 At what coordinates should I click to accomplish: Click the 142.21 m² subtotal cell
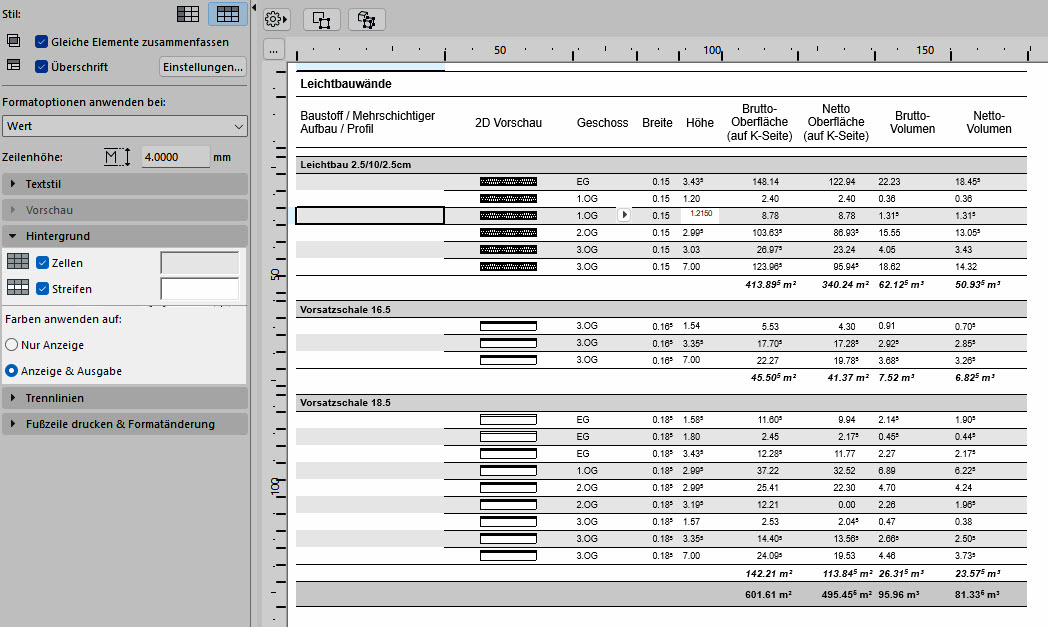coord(769,574)
